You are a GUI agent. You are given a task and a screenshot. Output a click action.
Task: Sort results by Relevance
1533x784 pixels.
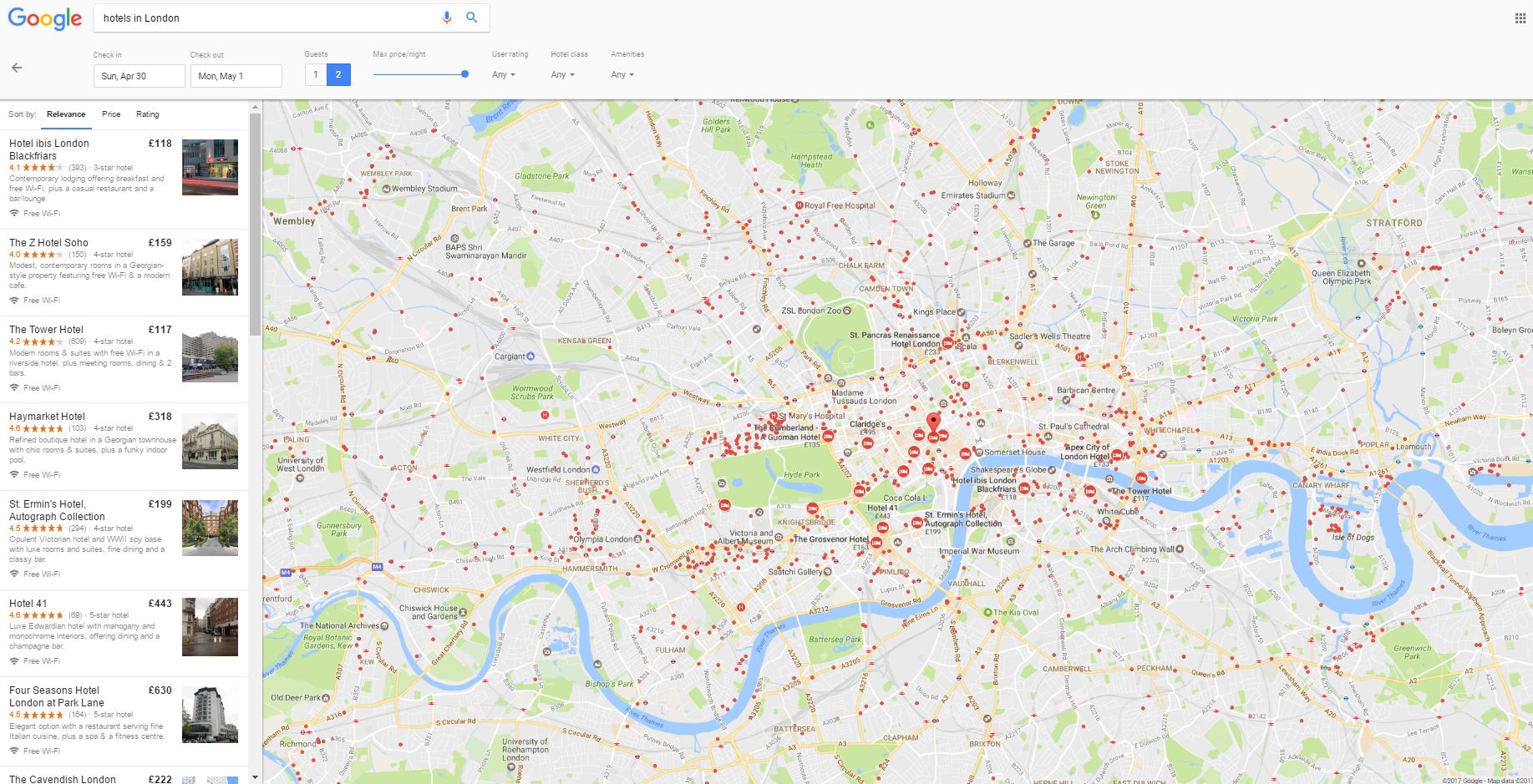(66, 114)
